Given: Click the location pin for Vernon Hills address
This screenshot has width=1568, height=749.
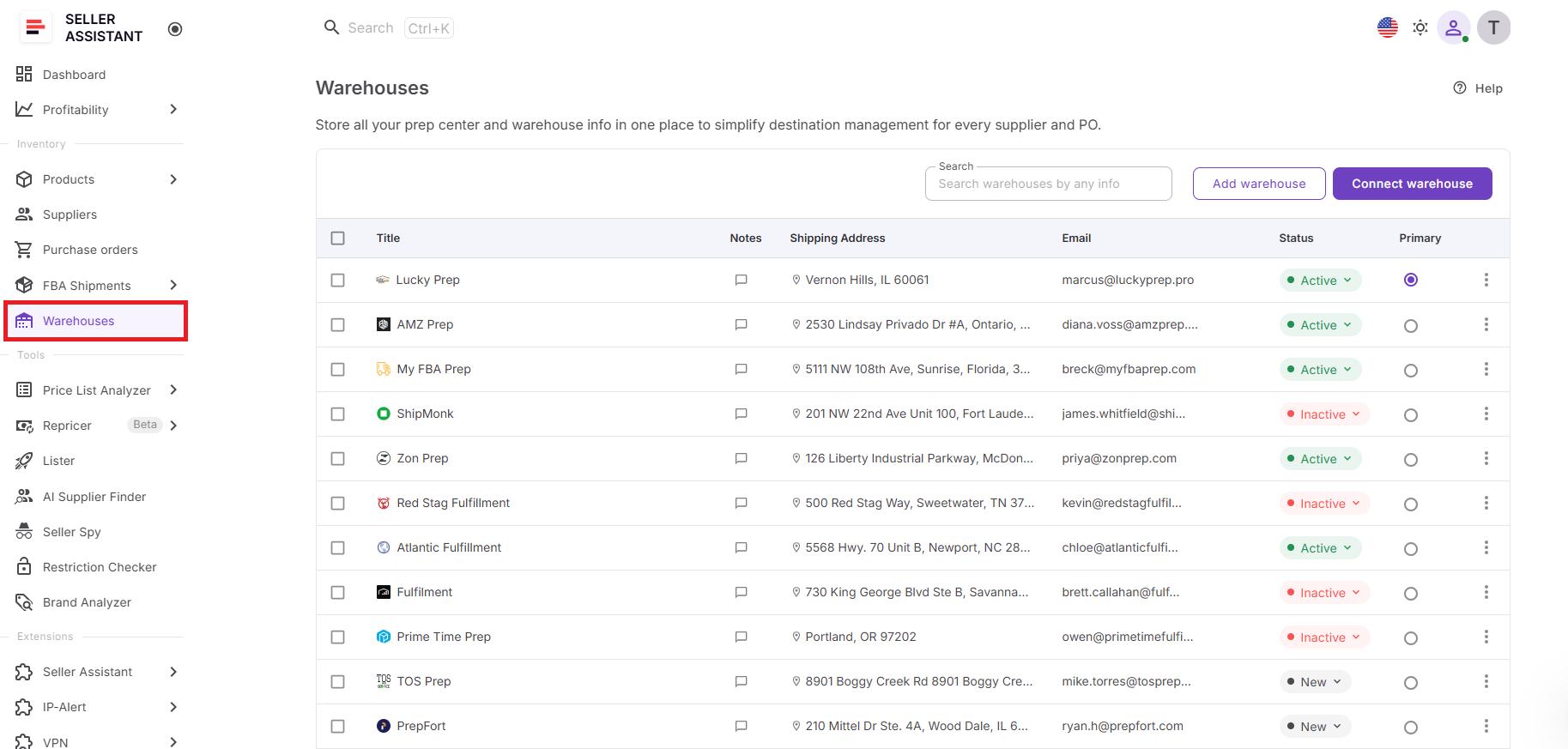Looking at the screenshot, I should tap(796, 280).
